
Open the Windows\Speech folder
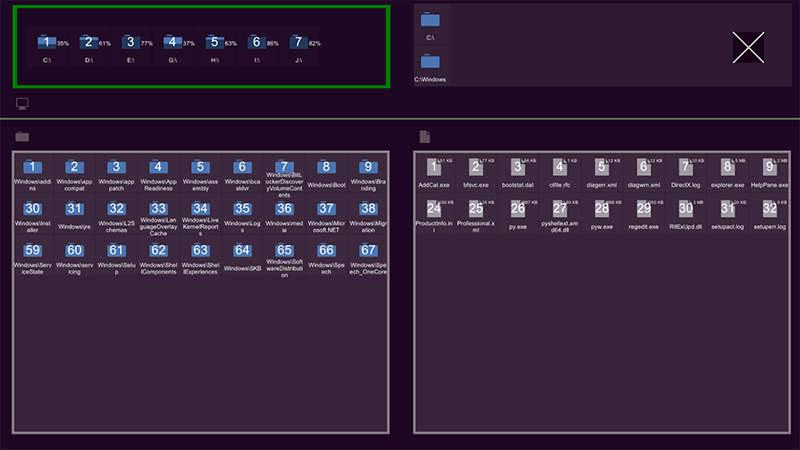pos(326,251)
